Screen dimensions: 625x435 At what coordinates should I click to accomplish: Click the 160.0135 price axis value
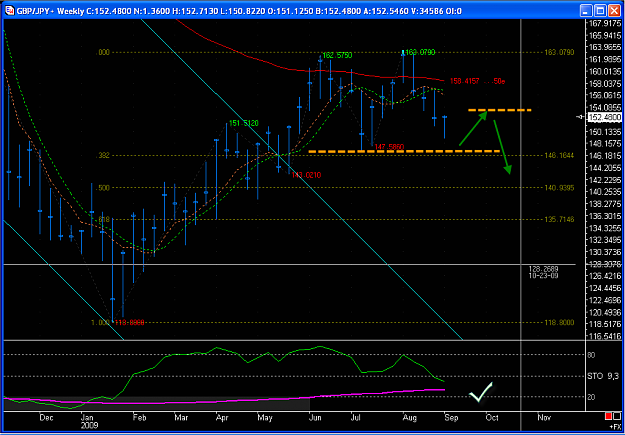coord(605,71)
